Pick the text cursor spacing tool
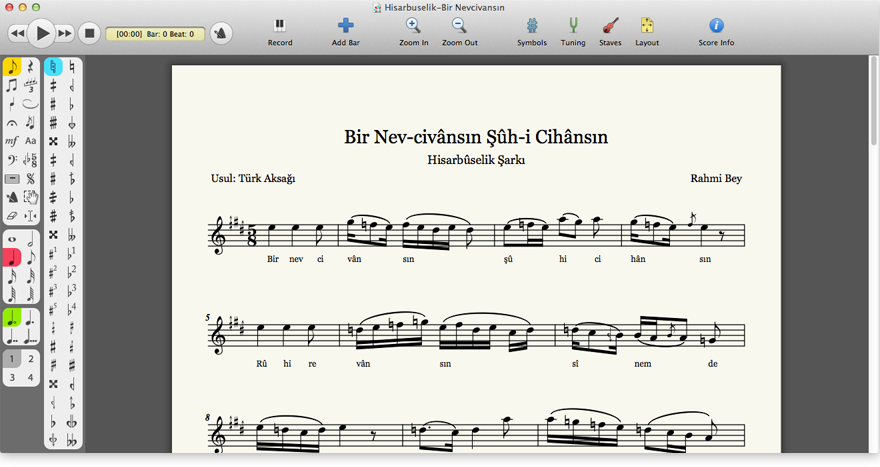The width and height of the screenshot is (880, 467). [x=30, y=216]
